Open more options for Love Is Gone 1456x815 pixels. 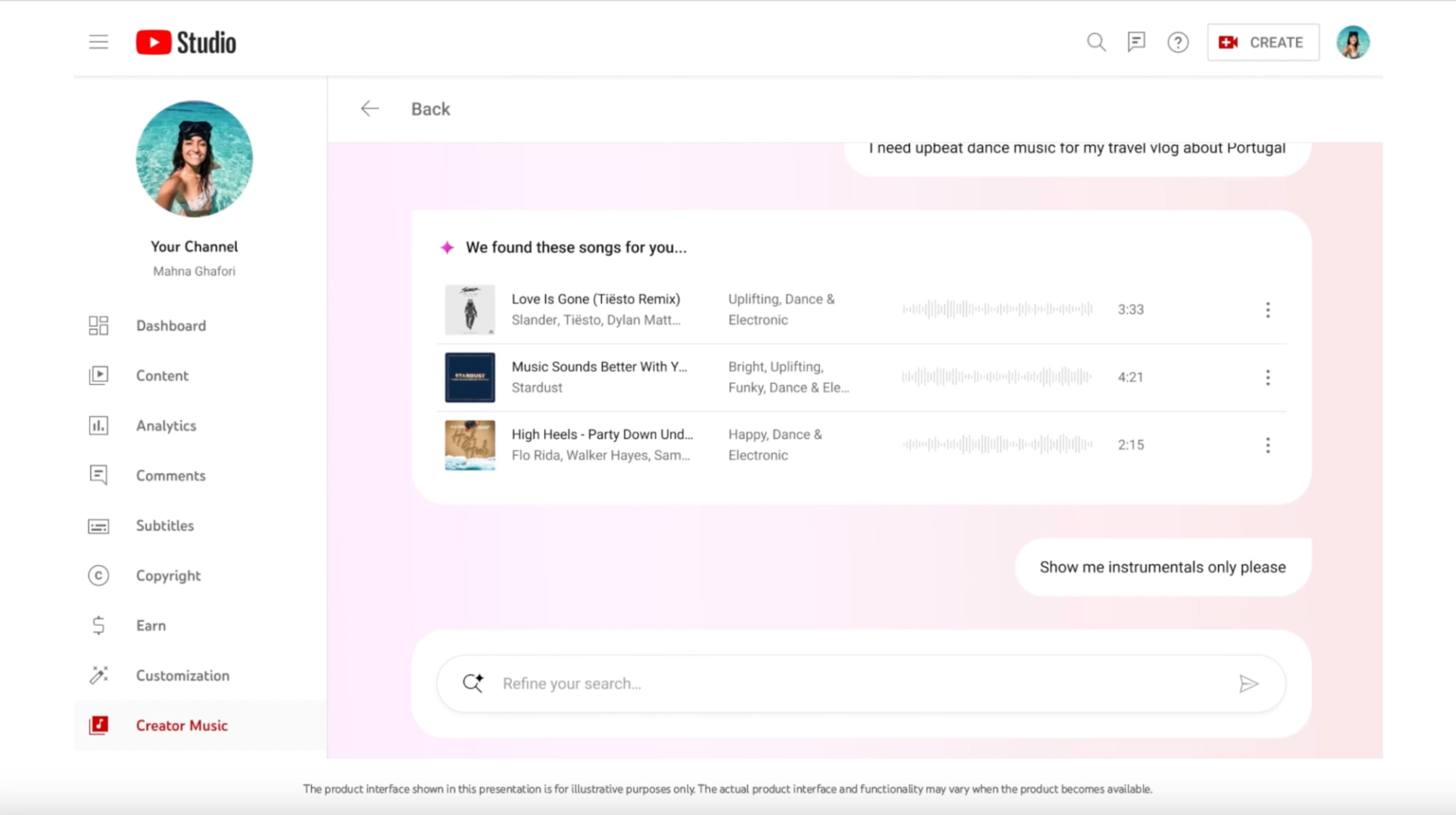click(1268, 310)
